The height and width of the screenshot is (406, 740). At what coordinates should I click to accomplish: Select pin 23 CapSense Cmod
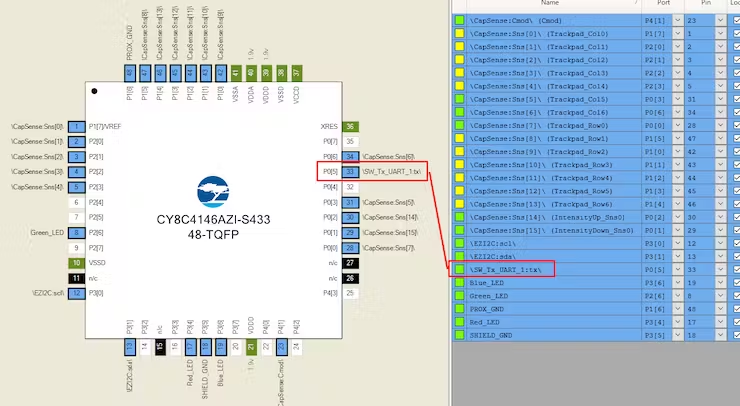[281, 347]
